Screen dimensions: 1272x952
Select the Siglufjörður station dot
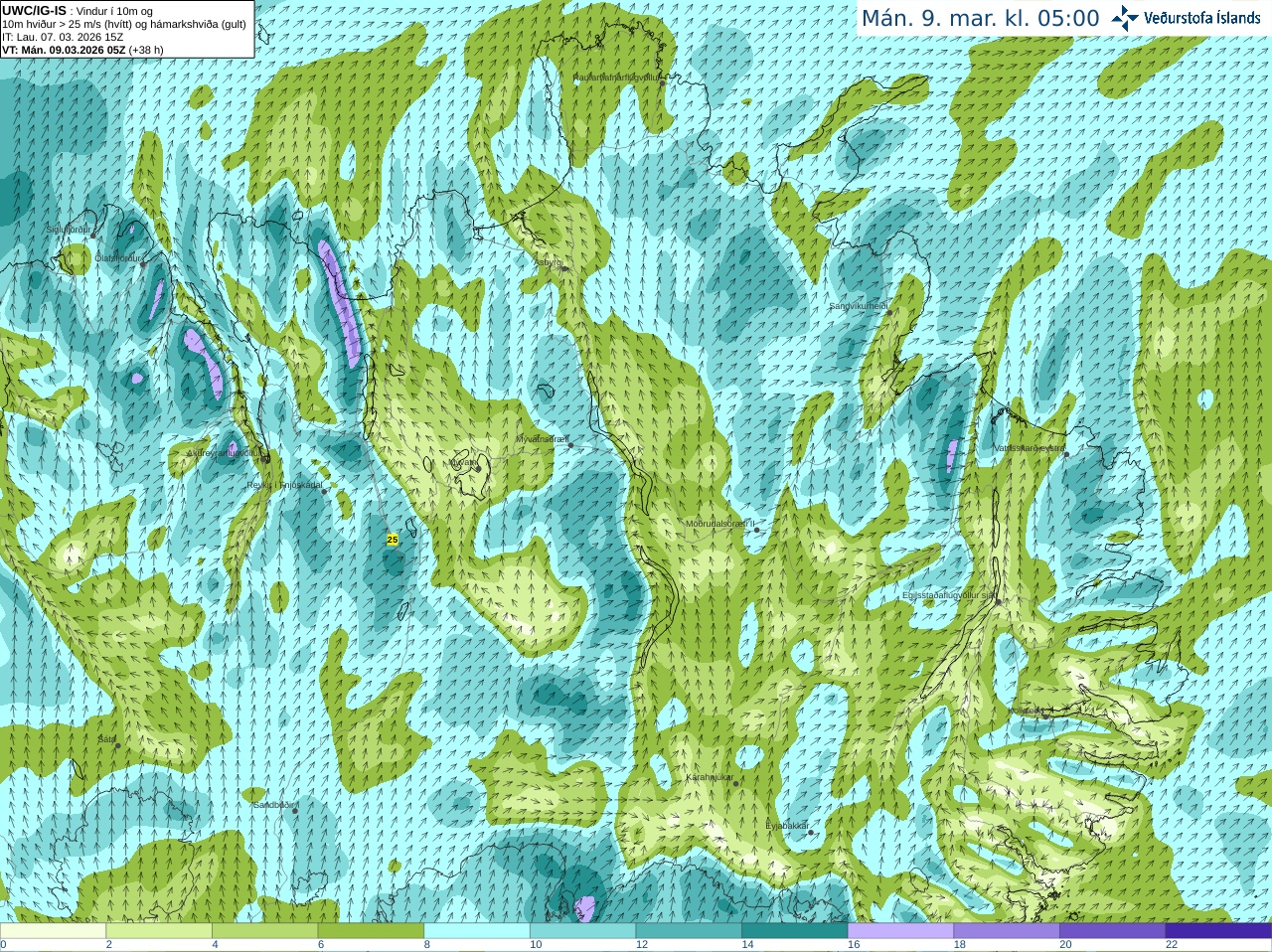94,236
